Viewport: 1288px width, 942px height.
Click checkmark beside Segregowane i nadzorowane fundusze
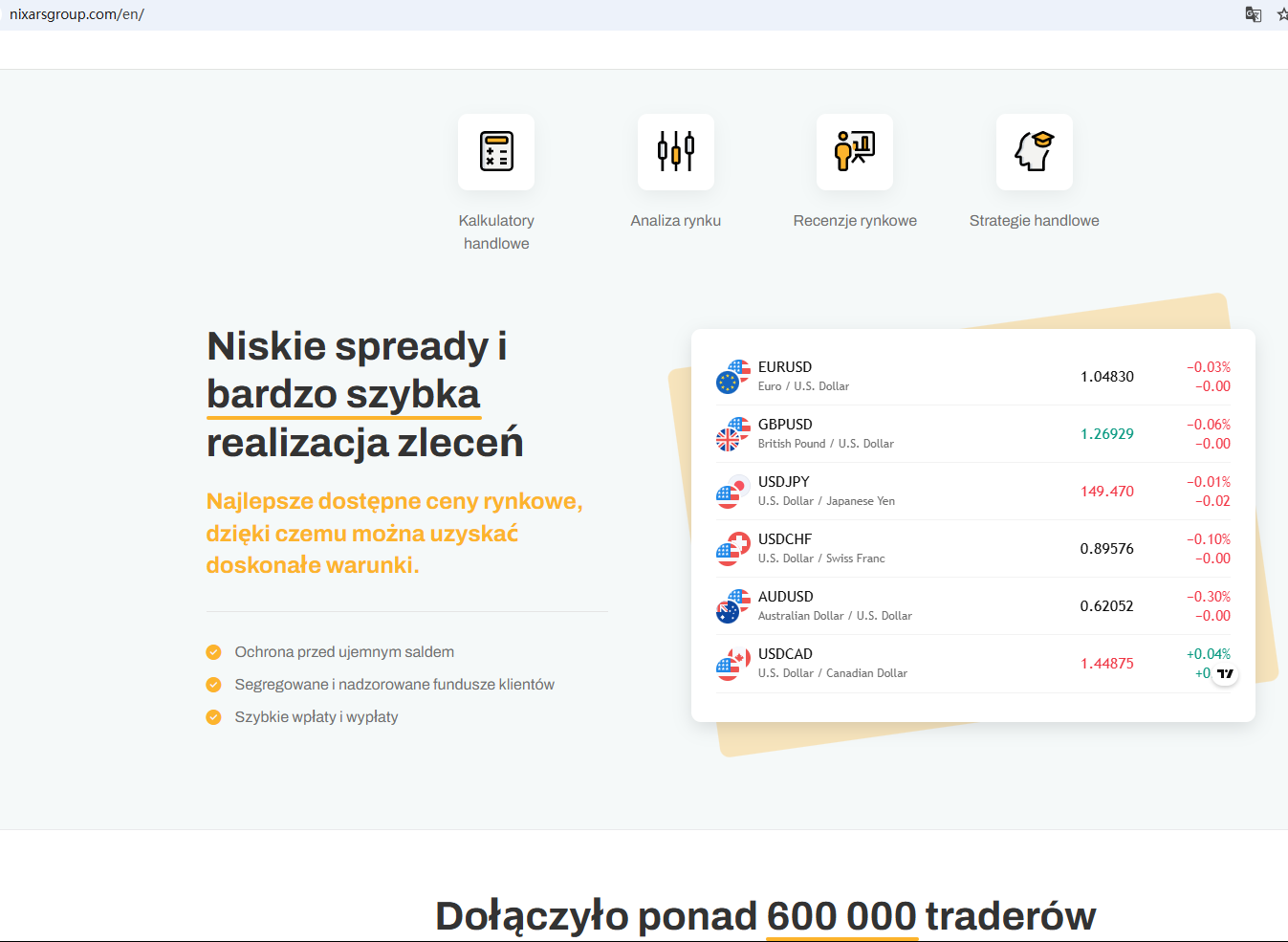tap(214, 685)
